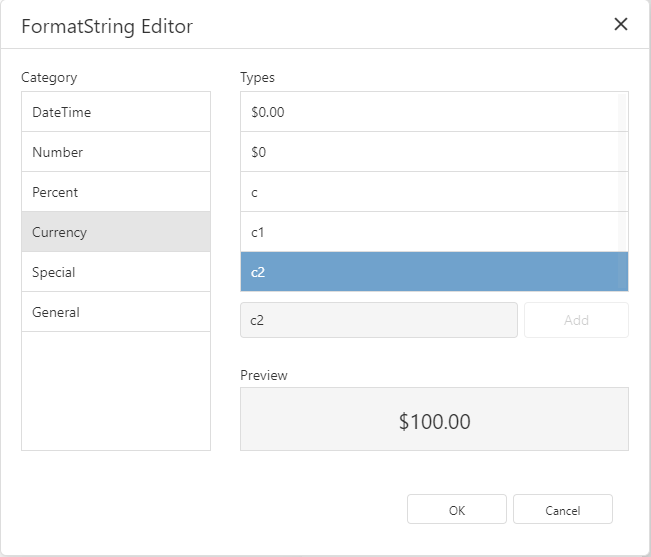This screenshot has height=557, width=651.
Task: Click the Types list scrollbar
Action: (x=623, y=150)
